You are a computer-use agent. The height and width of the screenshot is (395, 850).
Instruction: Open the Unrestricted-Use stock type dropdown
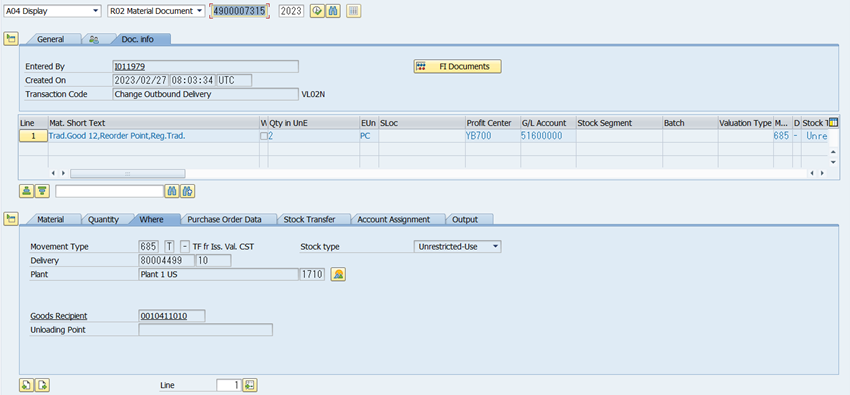[x=495, y=247]
